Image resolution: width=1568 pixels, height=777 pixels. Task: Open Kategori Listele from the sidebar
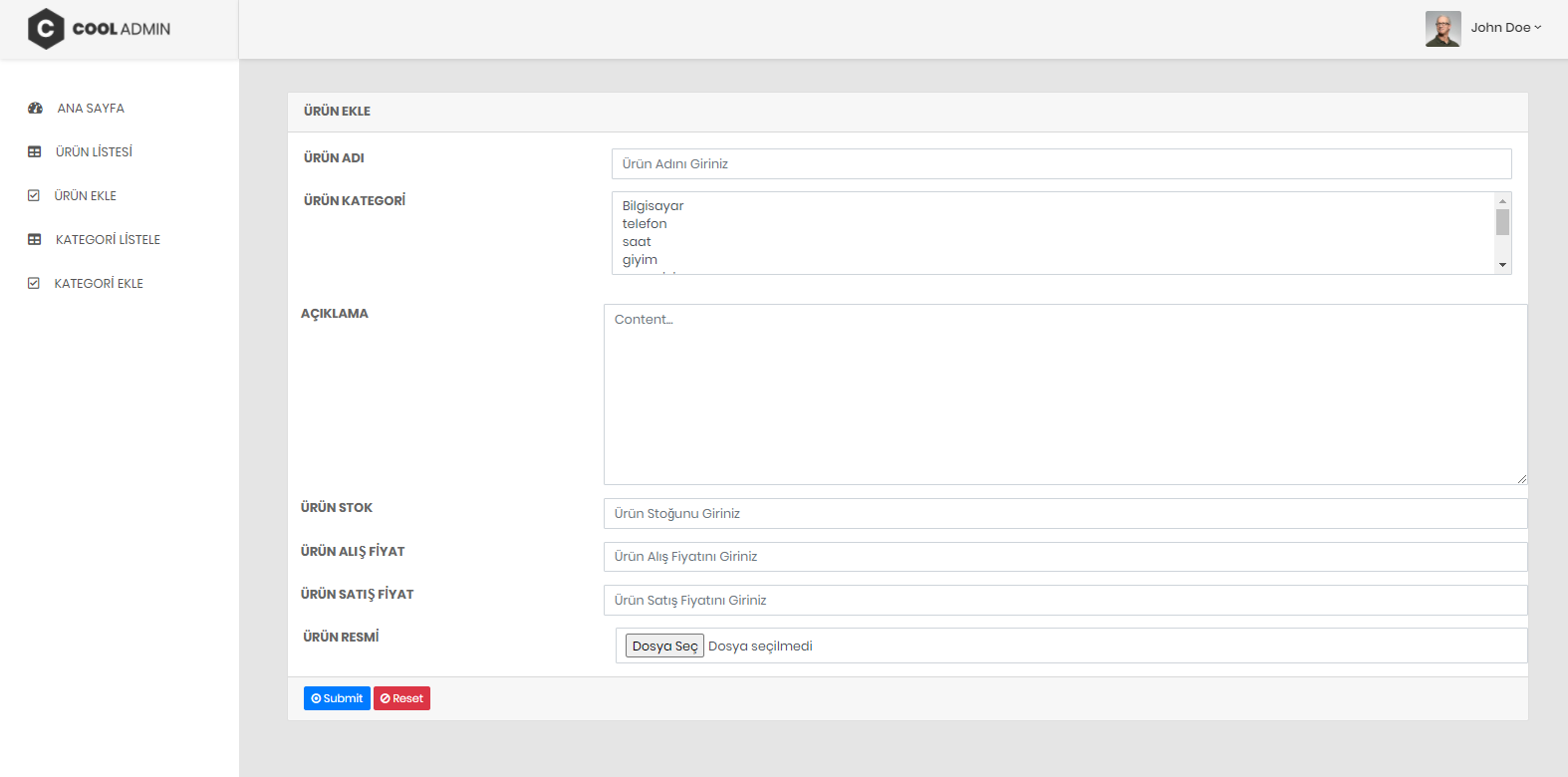point(108,240)
